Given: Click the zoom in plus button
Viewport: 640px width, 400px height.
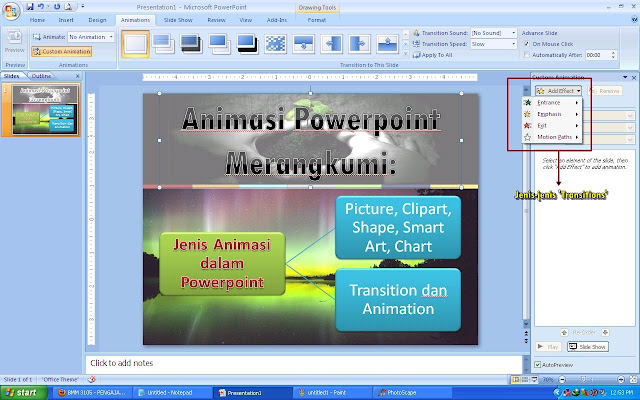Looking at the screenshot, I should pos(620,380).
